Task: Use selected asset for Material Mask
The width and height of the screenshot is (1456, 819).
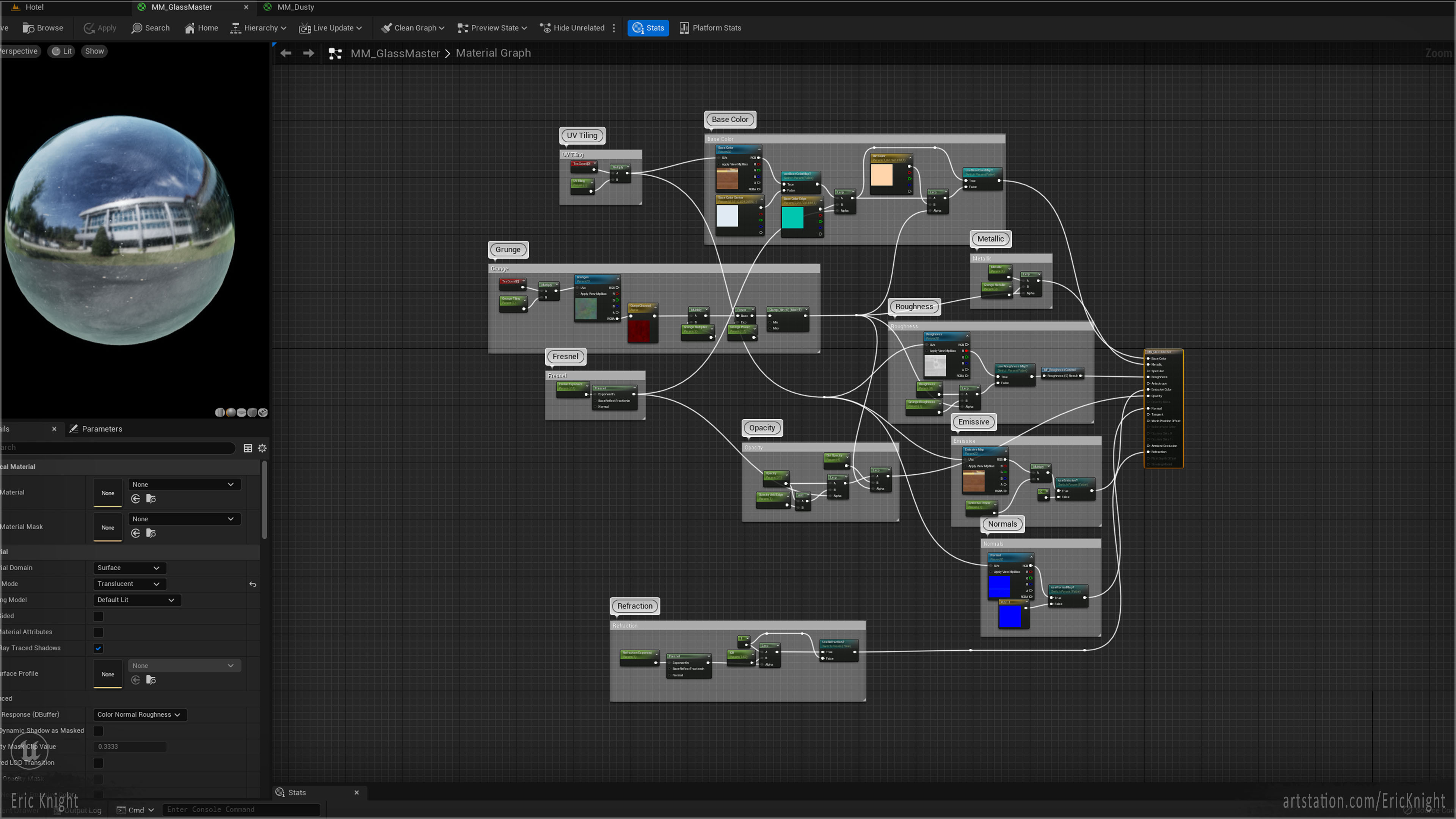Action: (x=136, y=533)
